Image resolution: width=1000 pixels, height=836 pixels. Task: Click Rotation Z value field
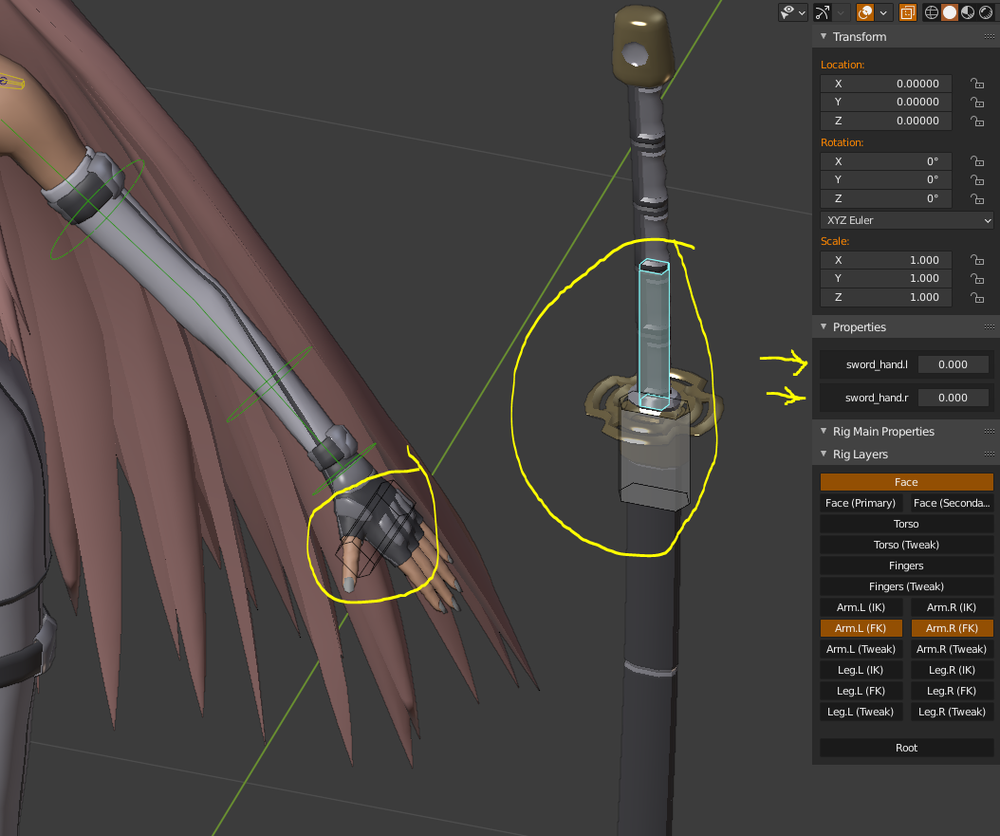click(x=886, y=198)
